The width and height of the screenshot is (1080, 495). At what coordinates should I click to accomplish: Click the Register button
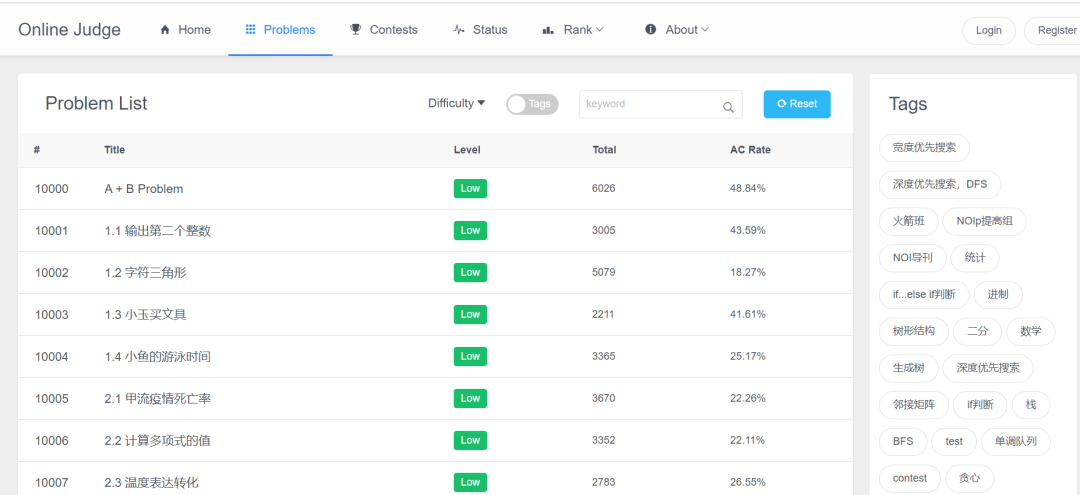[1055, 31]
